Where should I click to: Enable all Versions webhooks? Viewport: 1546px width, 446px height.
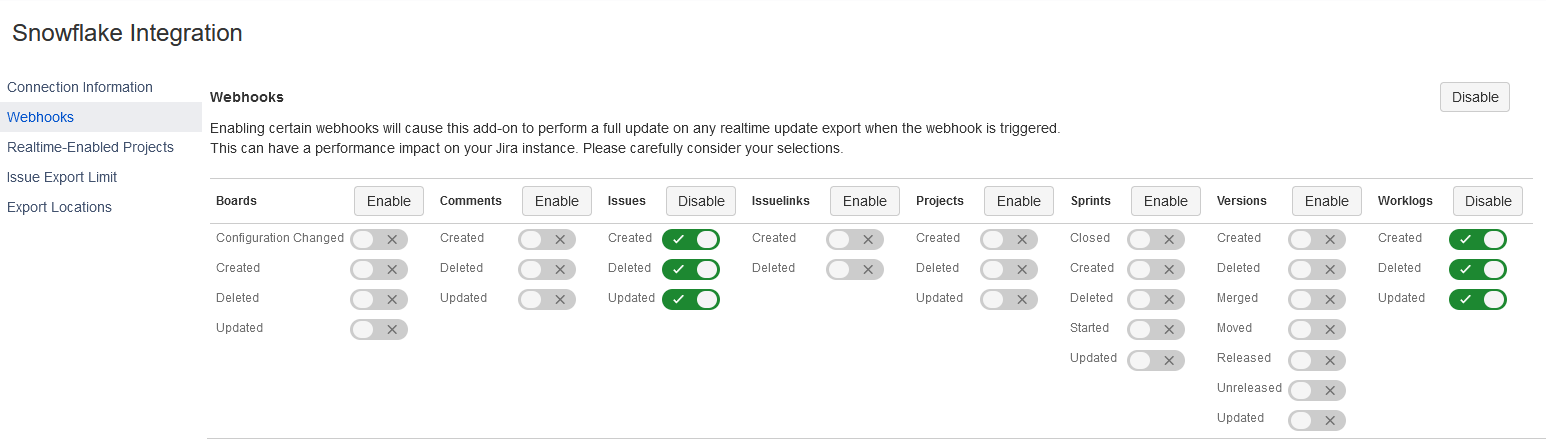(1326, 201)
